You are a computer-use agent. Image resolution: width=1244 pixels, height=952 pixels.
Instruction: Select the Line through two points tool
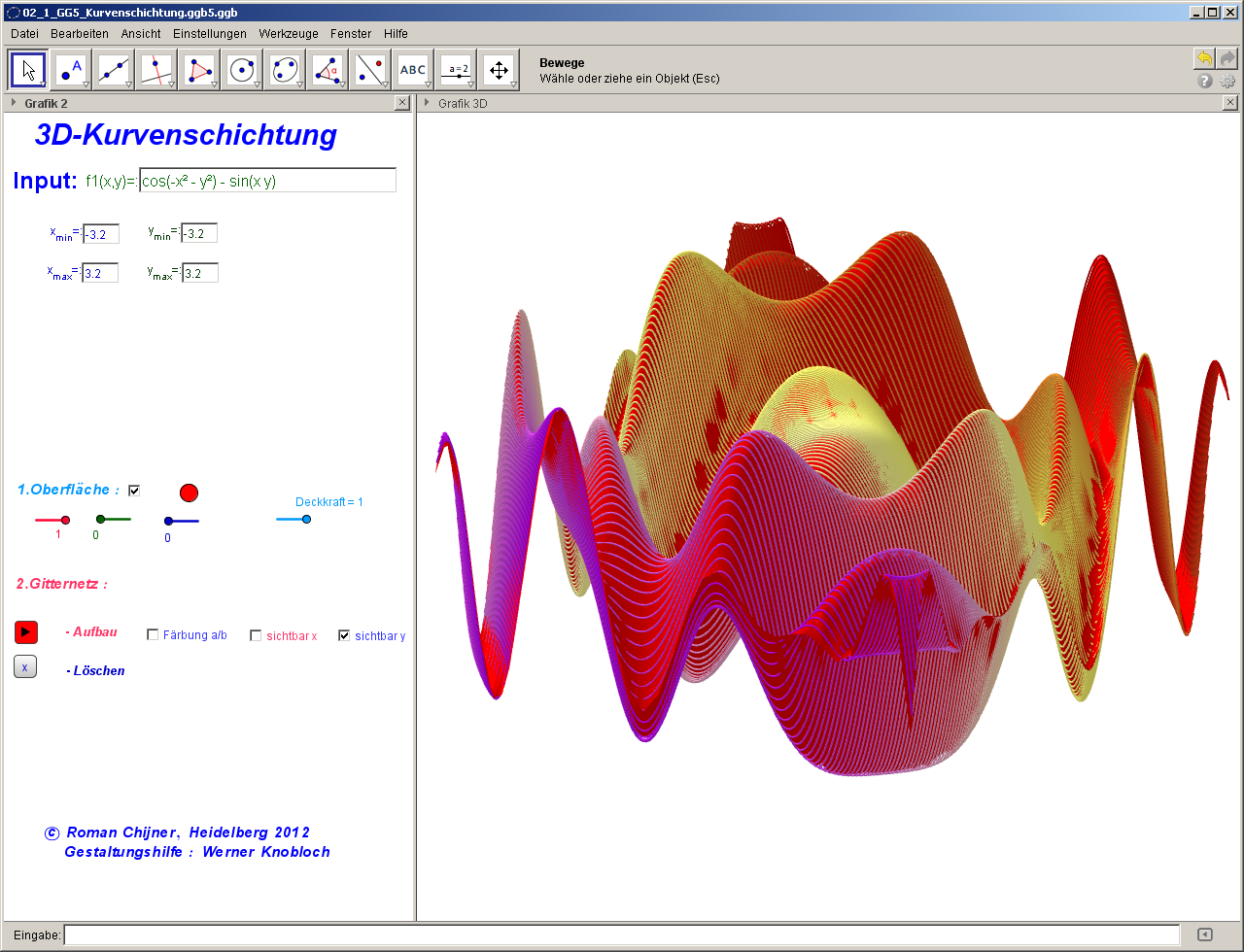click(x=115, y=70)
